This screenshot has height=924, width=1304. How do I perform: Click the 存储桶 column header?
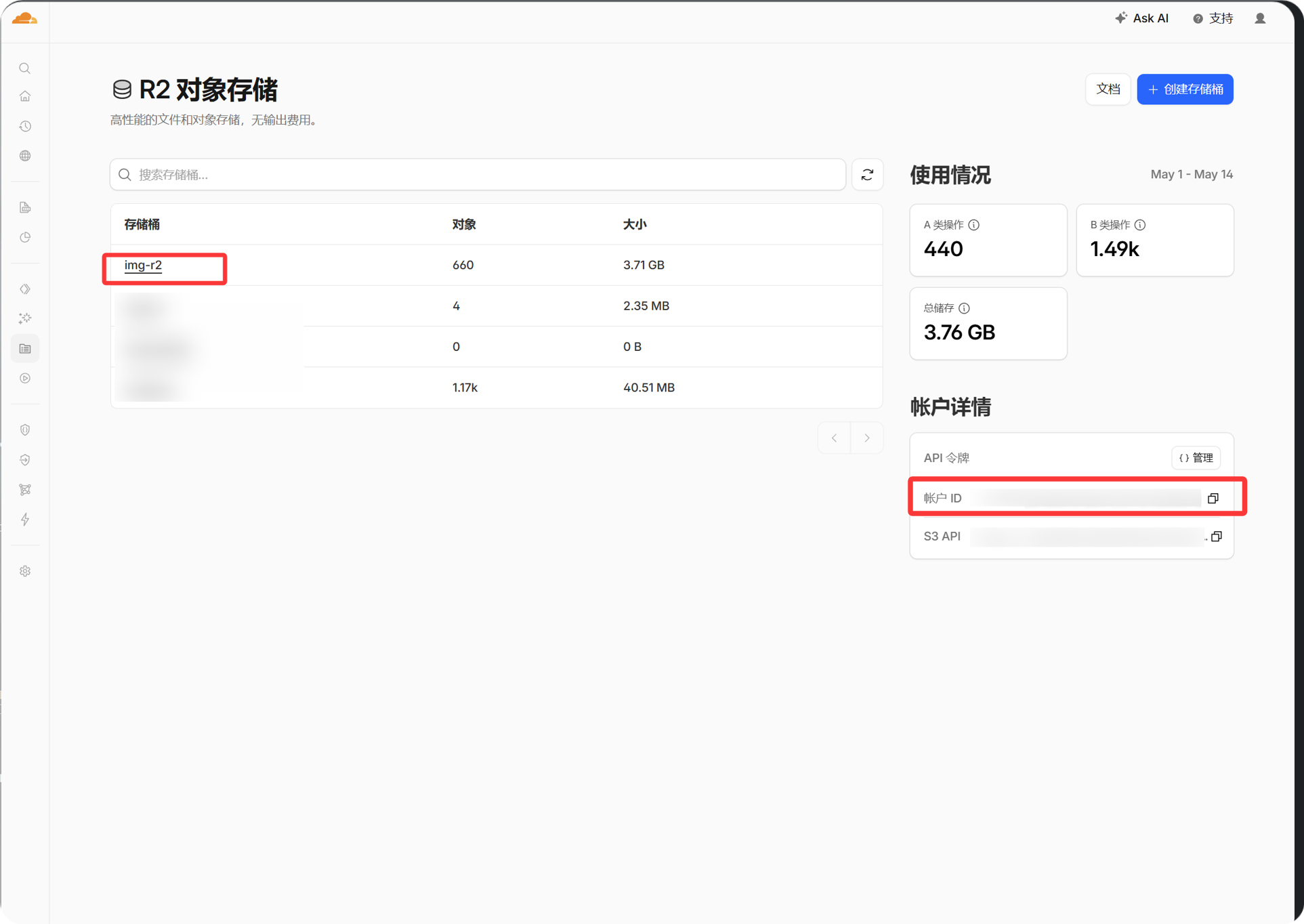point(142,224)
